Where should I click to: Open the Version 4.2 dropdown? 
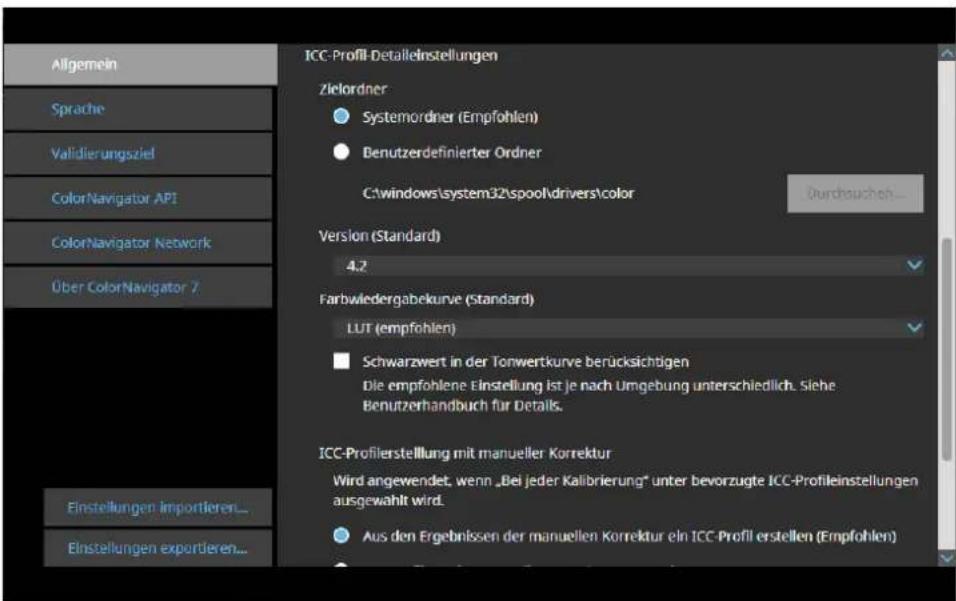pyautogui.click(x=628, y=266)
